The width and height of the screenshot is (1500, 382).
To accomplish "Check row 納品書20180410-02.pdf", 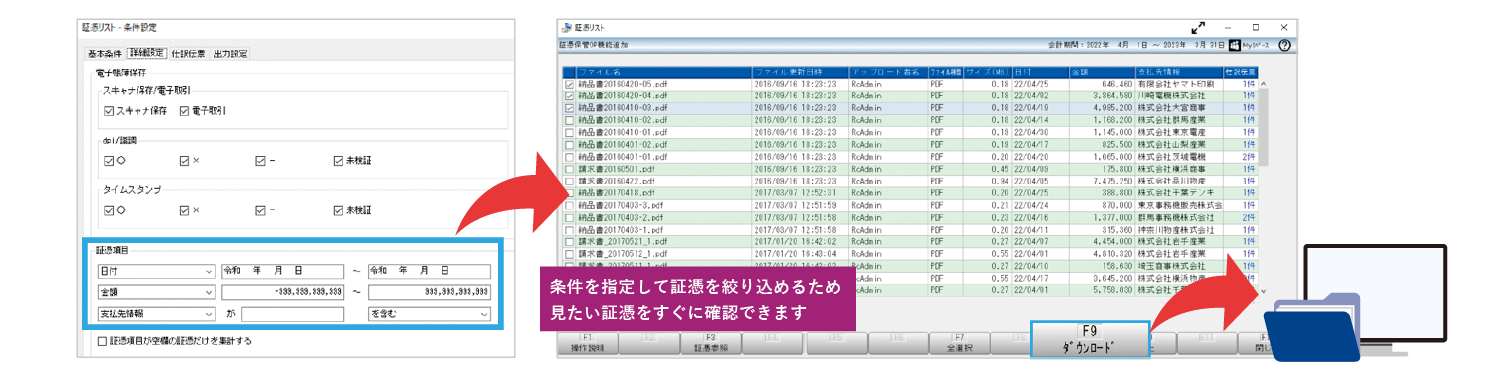I will point(570,119).
